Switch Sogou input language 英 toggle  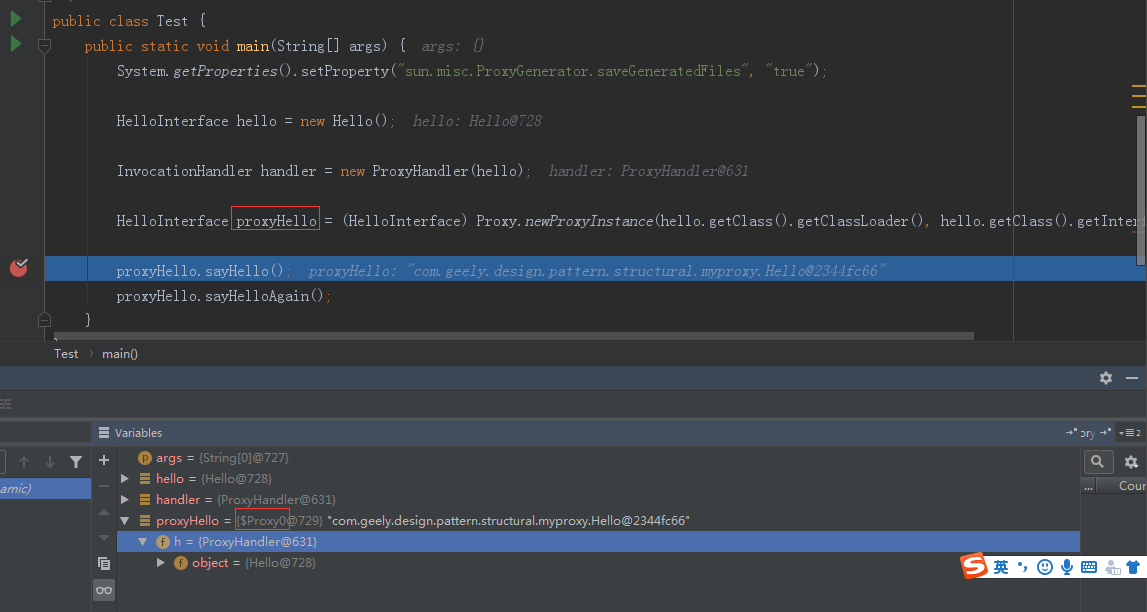(x=1001, y=567)
